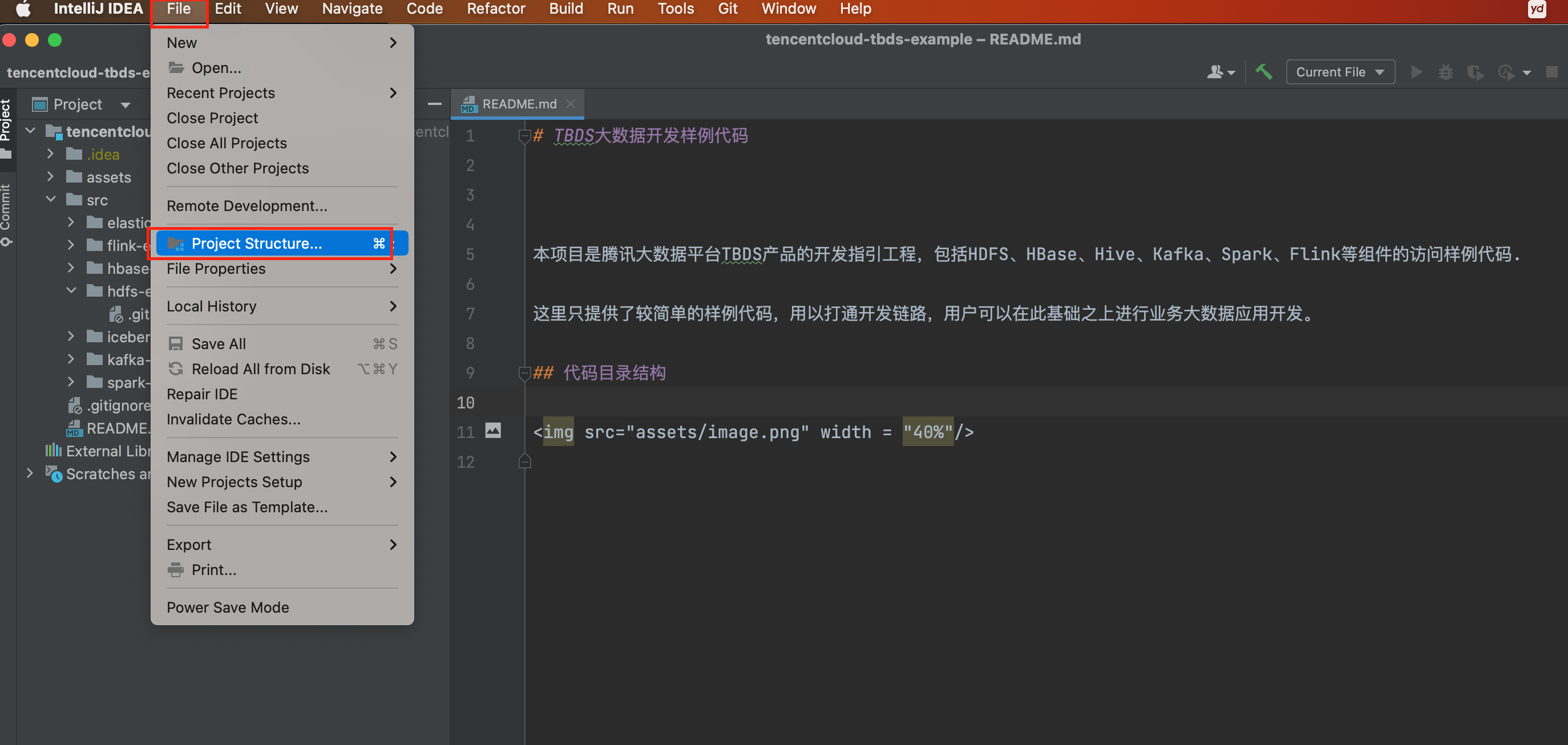The image size is (1568, 745).
Task: Select Project Structure... menu entry
Action: (256, 244)
